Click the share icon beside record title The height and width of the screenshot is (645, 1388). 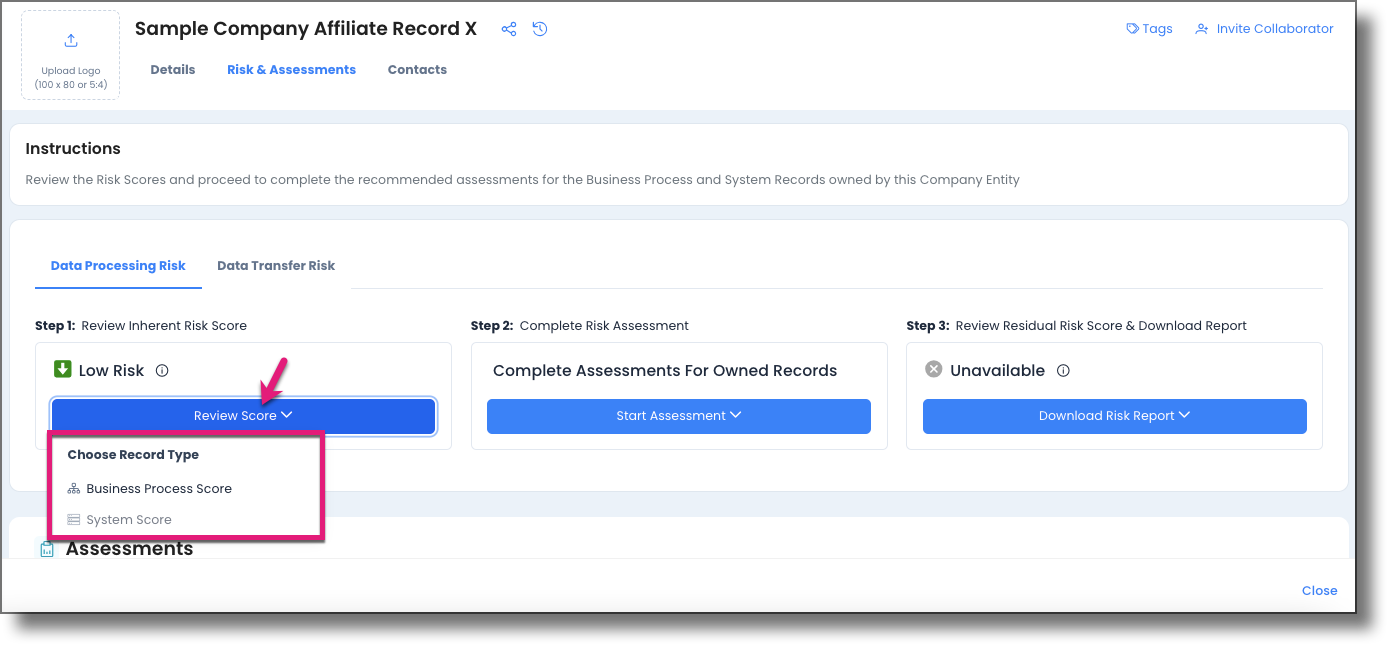click(509, 29)
